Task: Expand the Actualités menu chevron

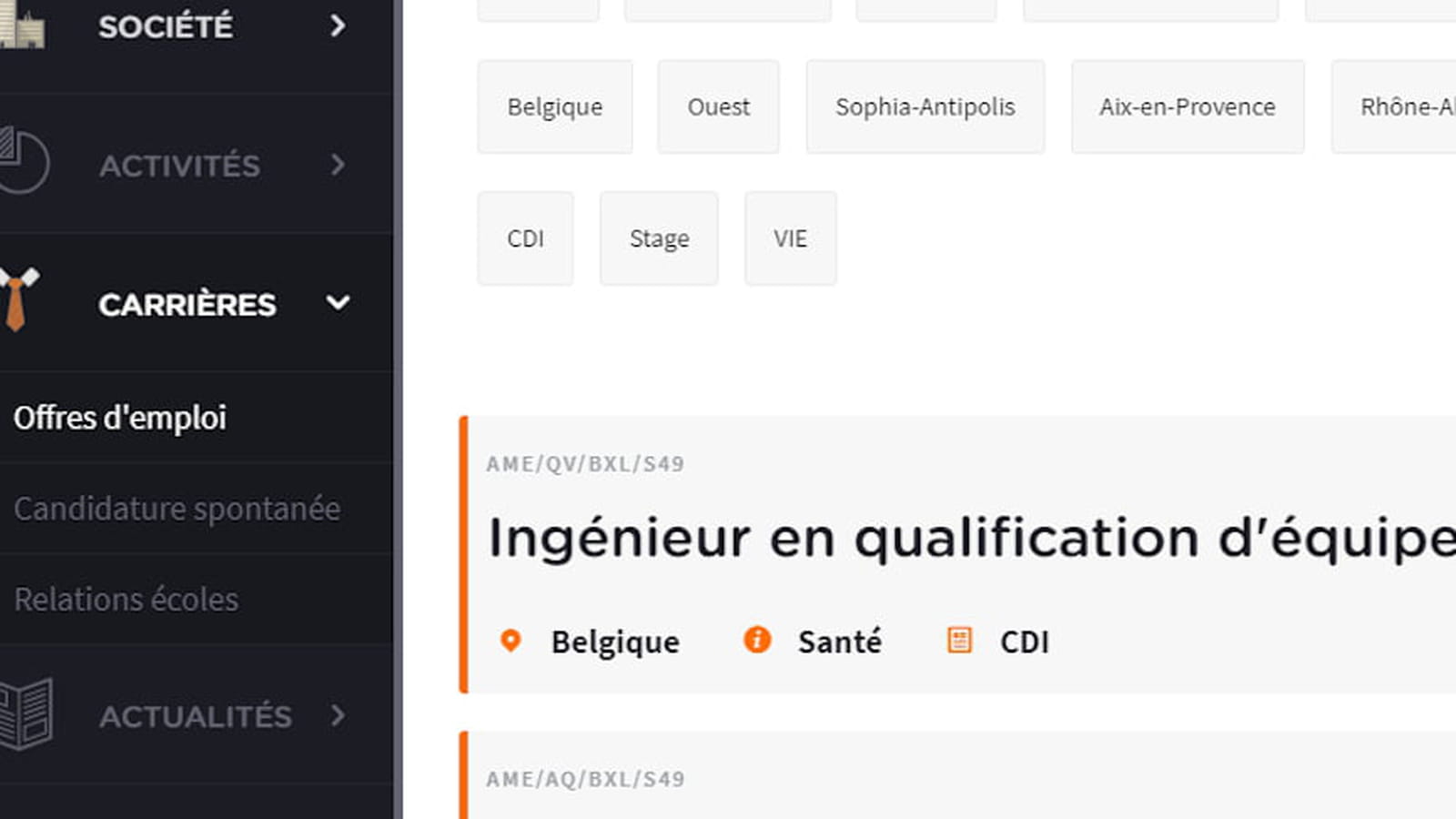Action: (338, 715)
